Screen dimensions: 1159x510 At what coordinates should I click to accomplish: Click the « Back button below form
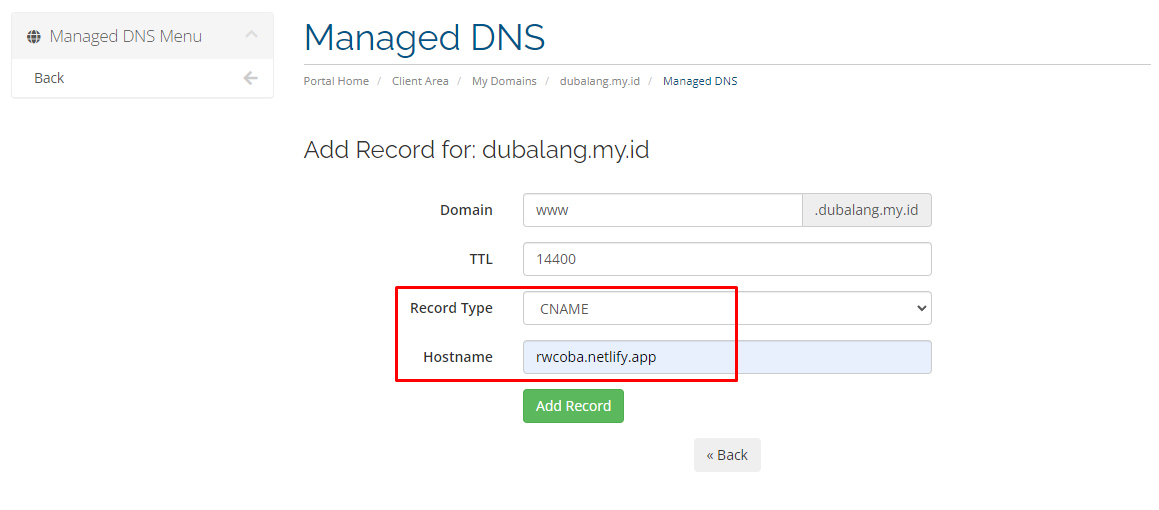pos(727,455)
